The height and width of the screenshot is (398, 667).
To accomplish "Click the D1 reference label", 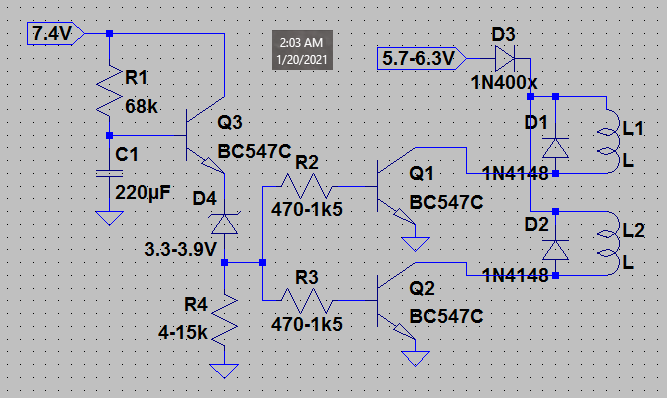I will (536, 122).
